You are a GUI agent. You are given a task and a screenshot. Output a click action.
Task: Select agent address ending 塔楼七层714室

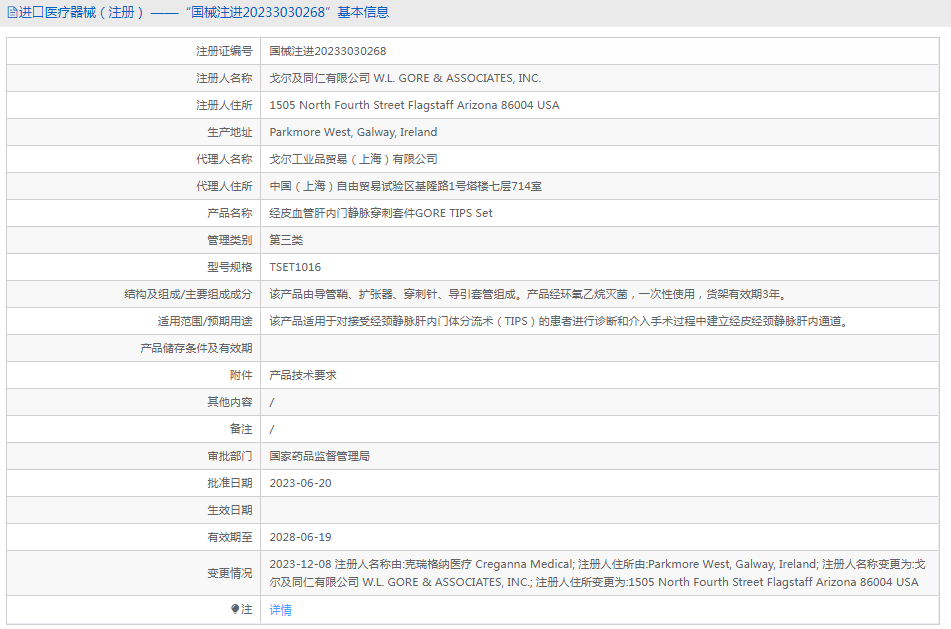click(x=406, y=186)
